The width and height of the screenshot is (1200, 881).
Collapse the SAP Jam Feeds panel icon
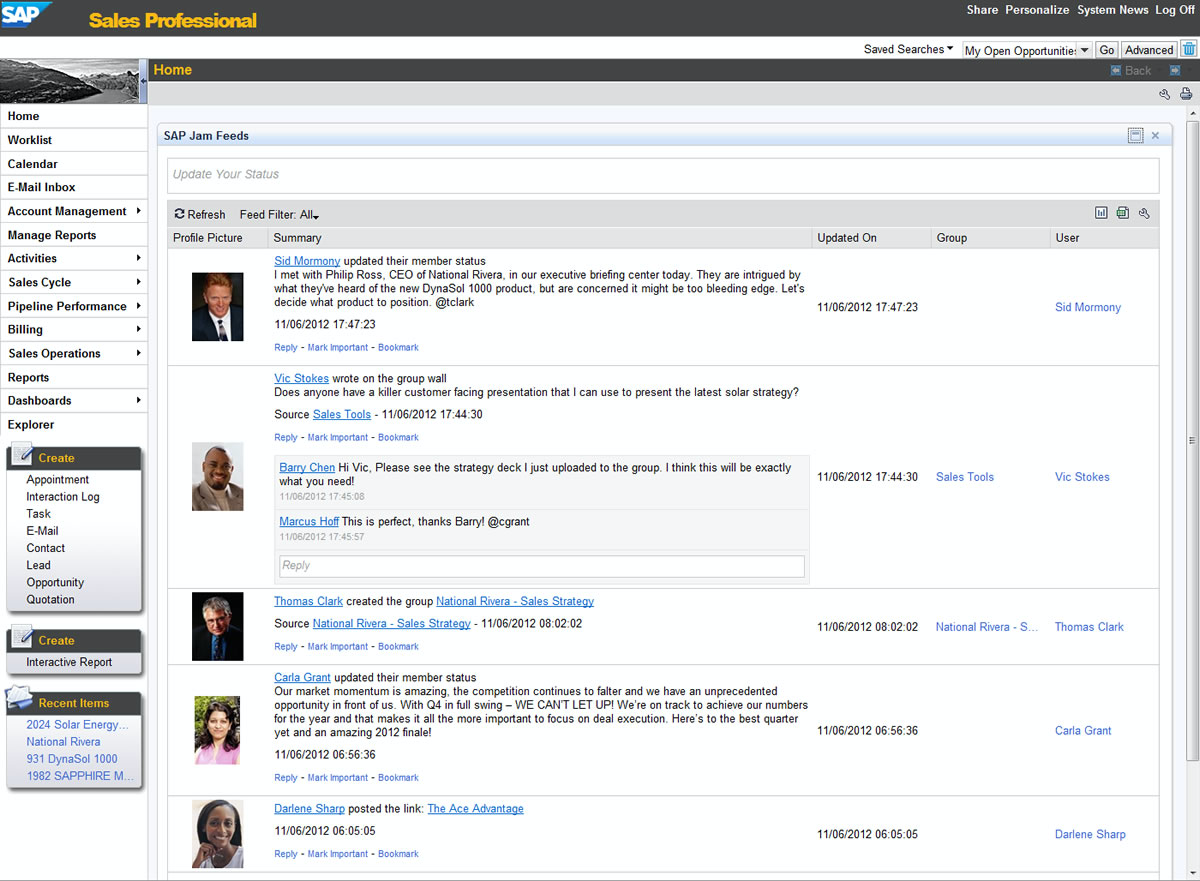coord(1135,135)
